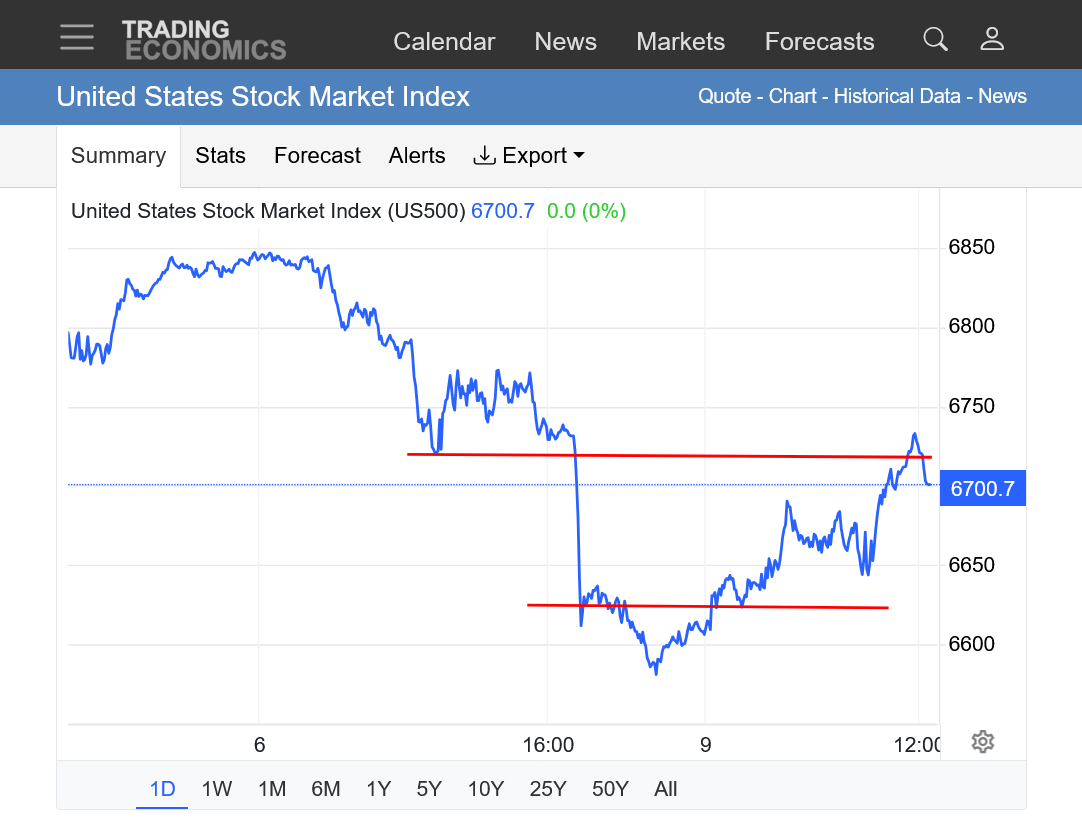Viewport: 1082px width, 828px height.
Task: Show the All time range
Action: point(666,789)
